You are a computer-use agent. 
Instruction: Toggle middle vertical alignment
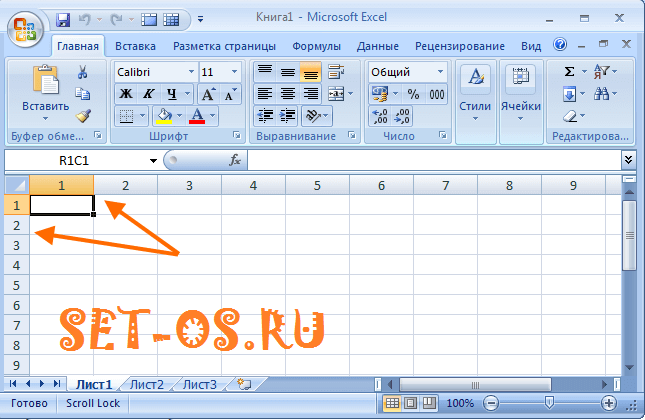[x=288, y=72]
